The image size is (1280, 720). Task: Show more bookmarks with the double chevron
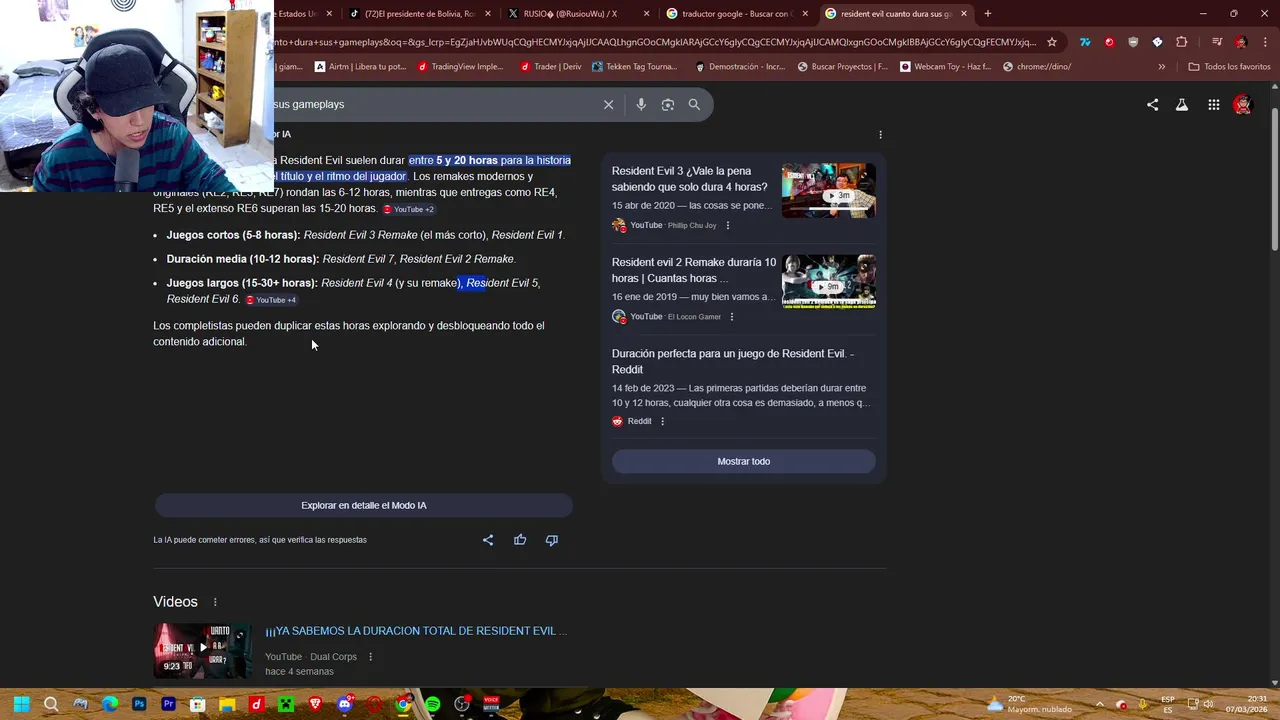click(1161, 67)
